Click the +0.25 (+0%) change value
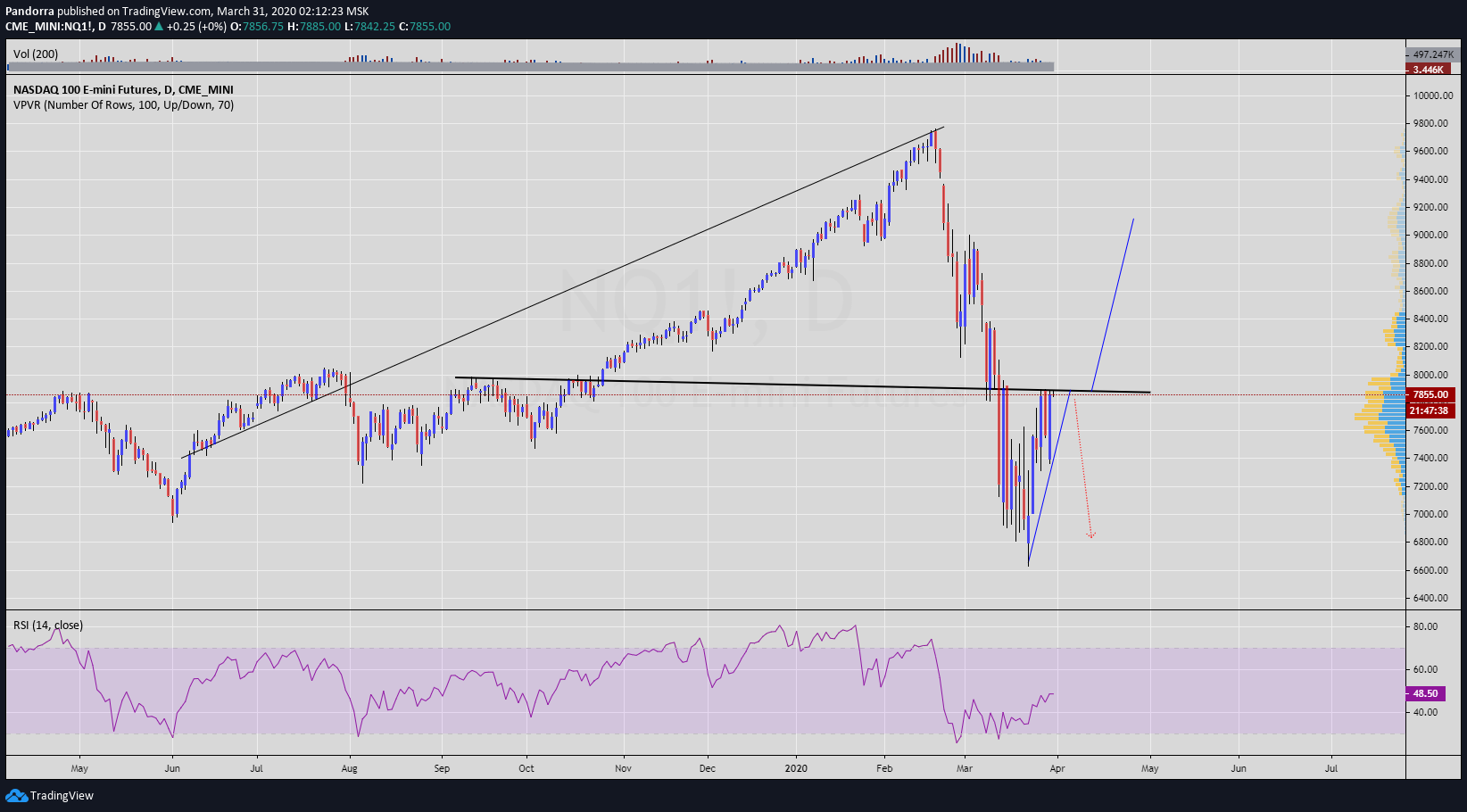1467x812 pixels. (196, 26)
